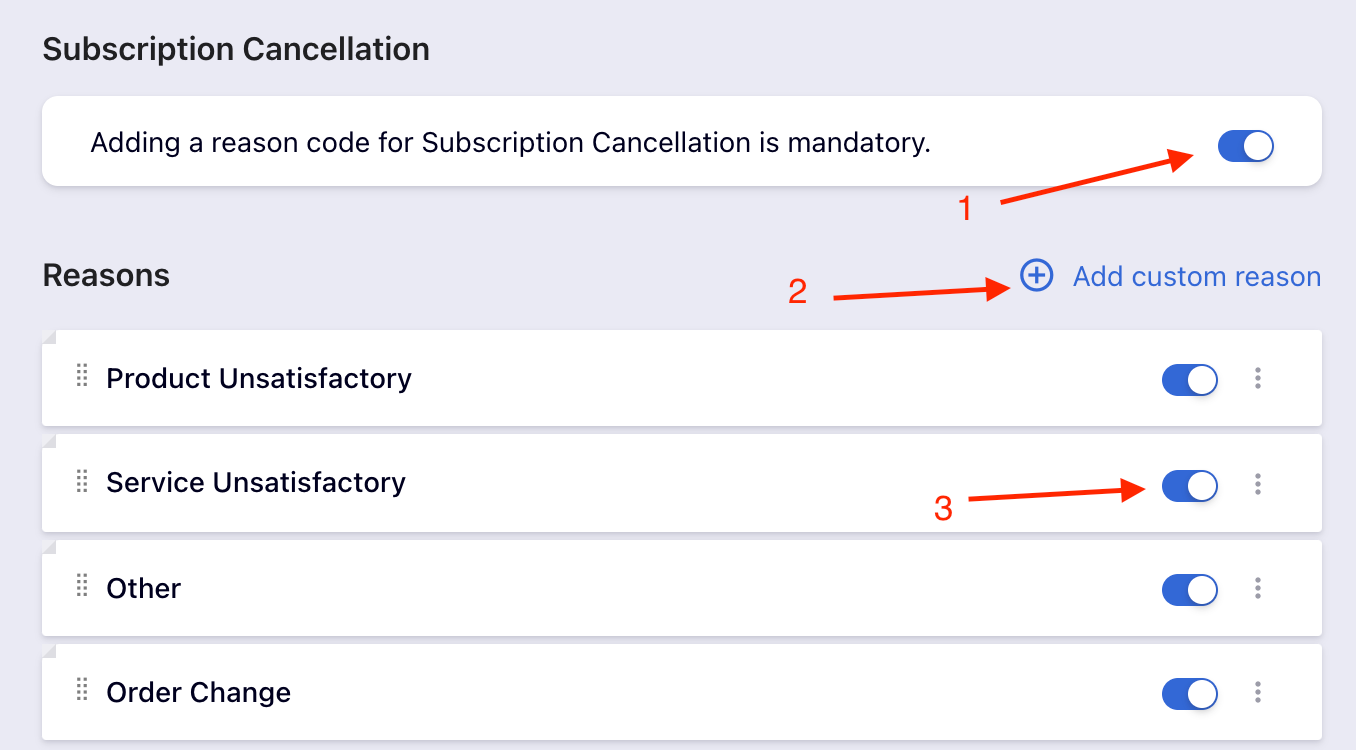This screenshot has height=750, width=1356.
Task: Toggle off Product Unsatisfactory reason
Action: coord(1189,379)
